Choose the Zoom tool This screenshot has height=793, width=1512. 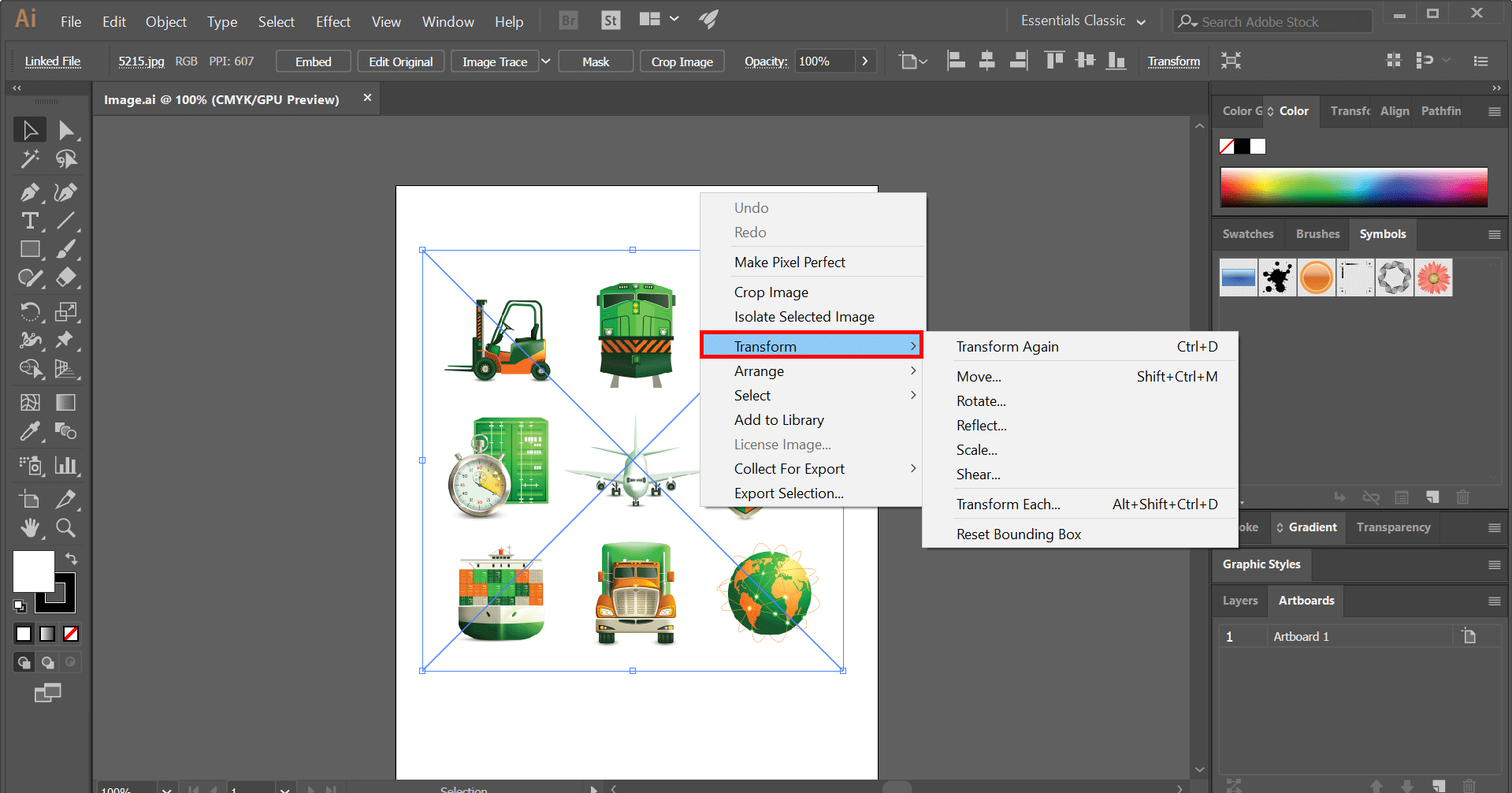click(x=66, y=528)
